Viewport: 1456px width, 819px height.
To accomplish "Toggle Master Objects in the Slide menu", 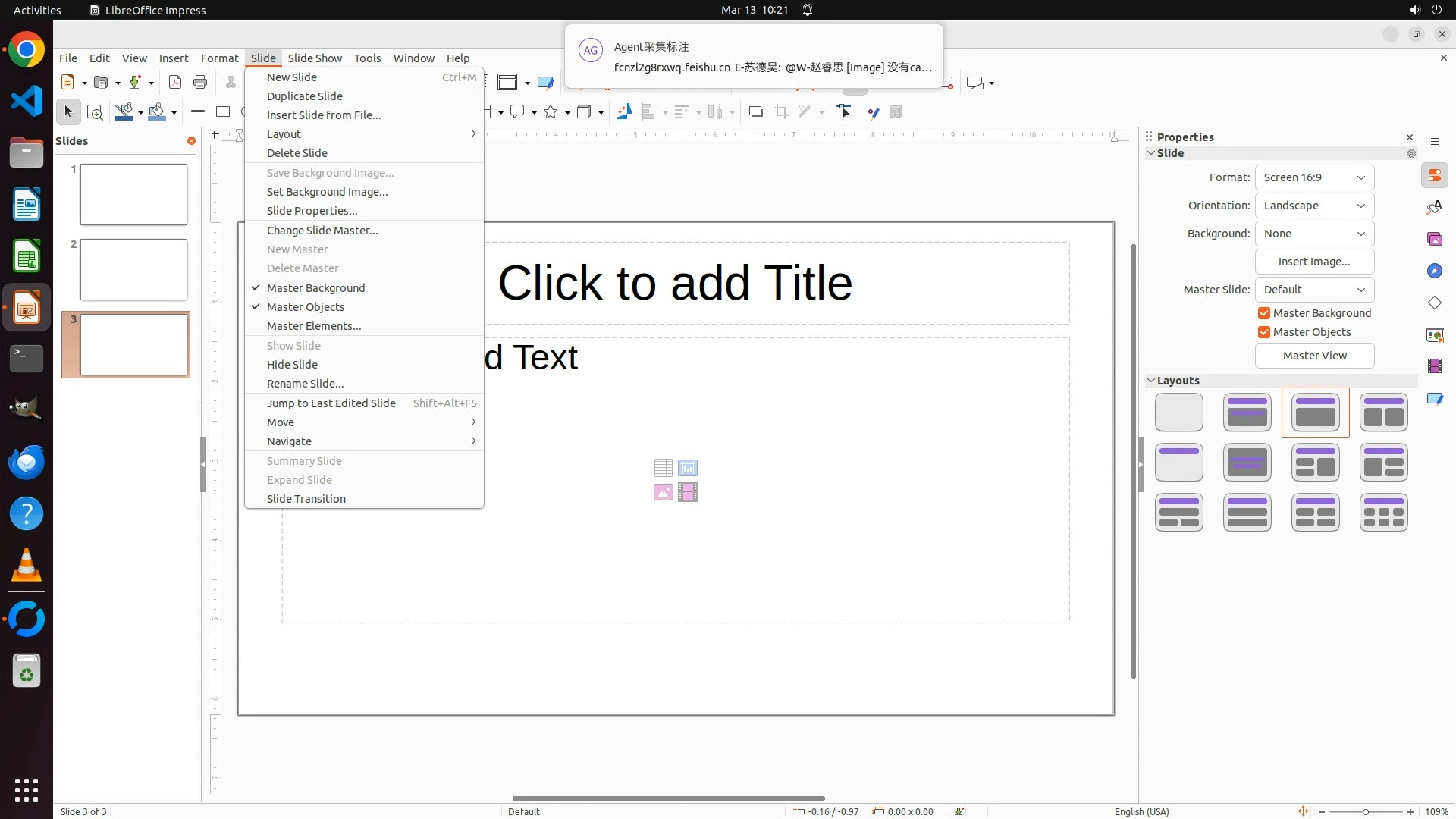I will click(x=306, y=307).
